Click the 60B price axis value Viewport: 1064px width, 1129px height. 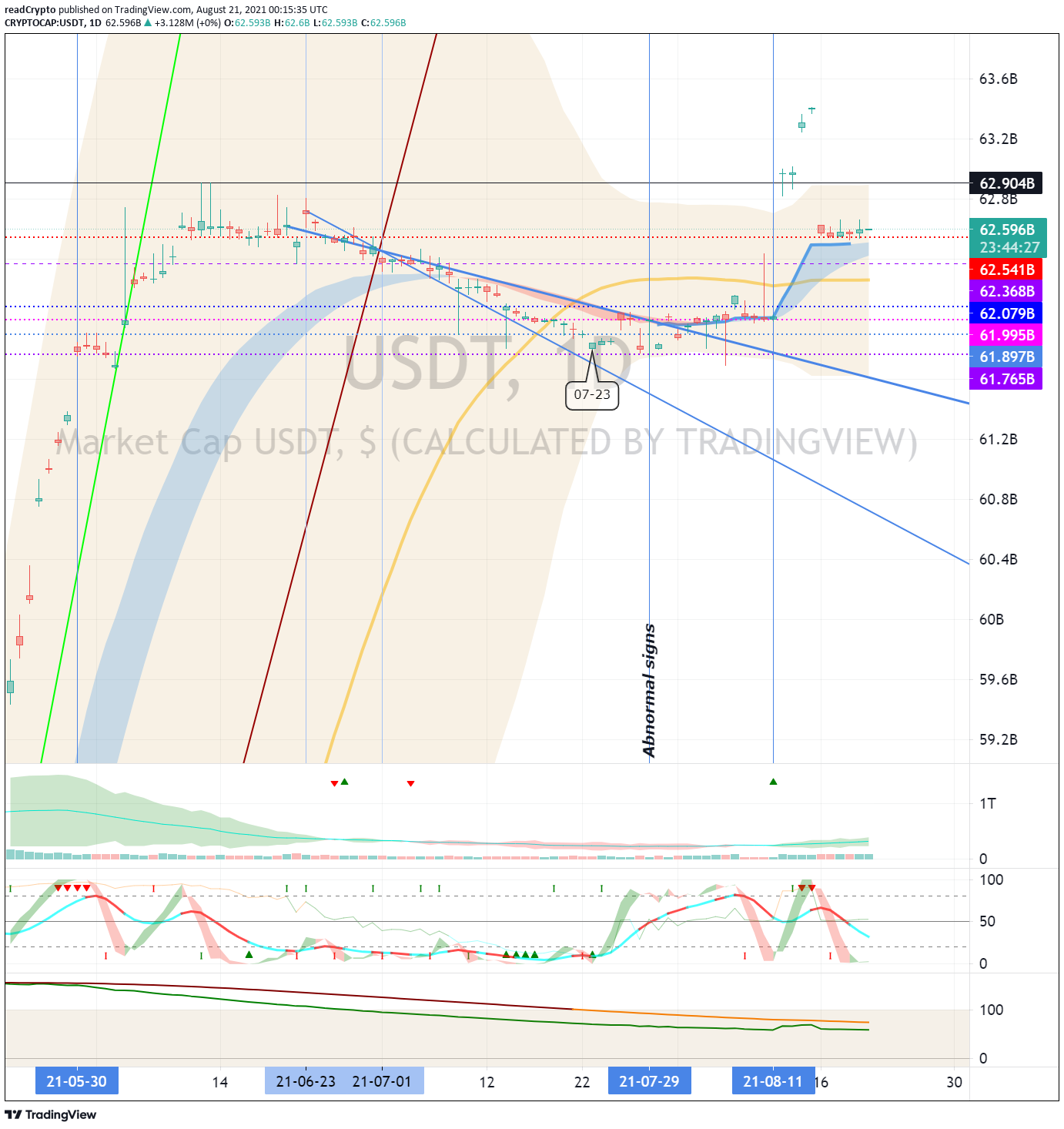pos(991,620)
